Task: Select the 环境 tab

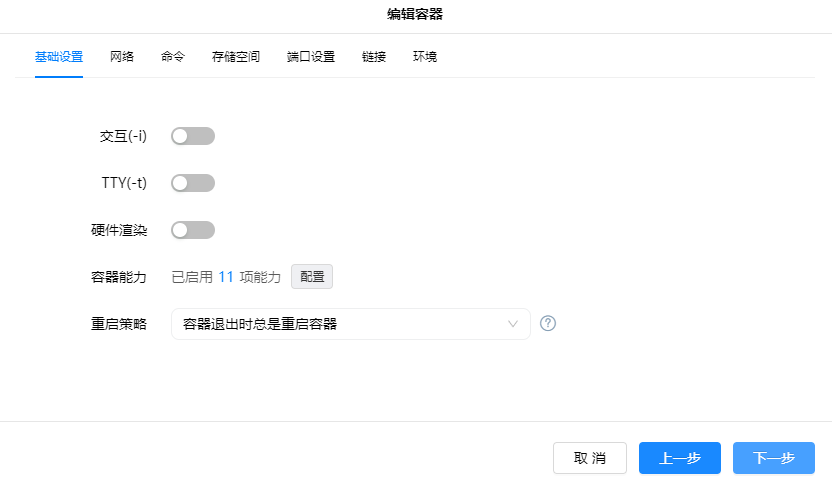Action: [425, 57]
